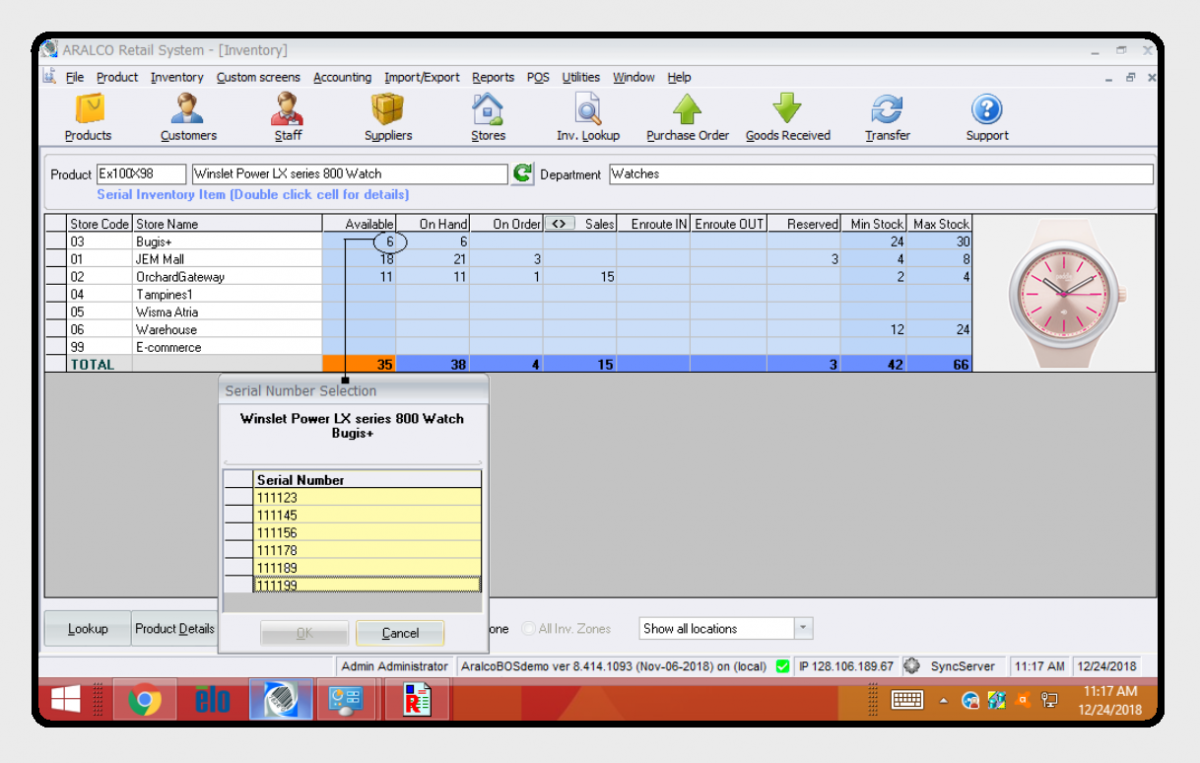
Task: Click the SyncServer gear icon in status bar
Action: point(911,666)
